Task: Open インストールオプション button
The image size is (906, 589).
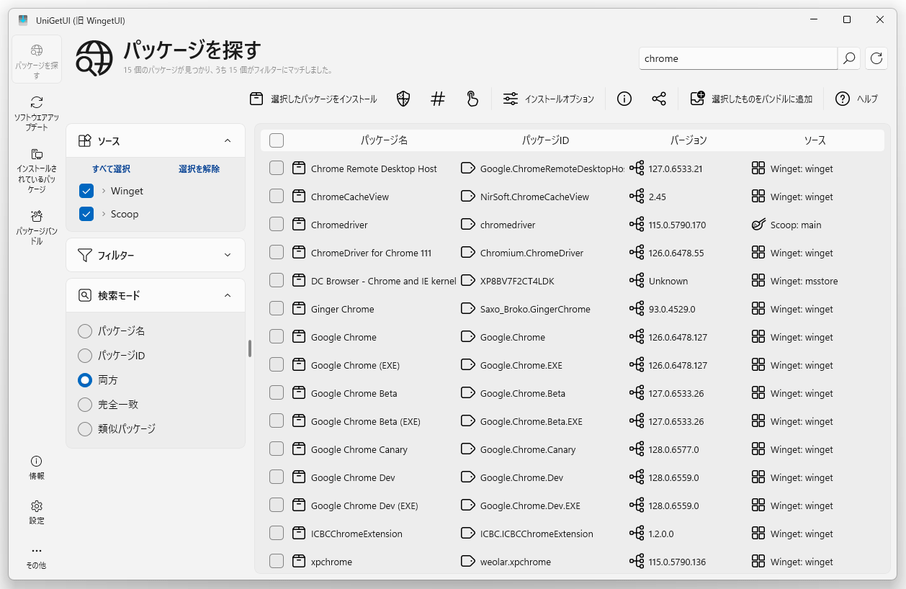Action: click(548, 99)
